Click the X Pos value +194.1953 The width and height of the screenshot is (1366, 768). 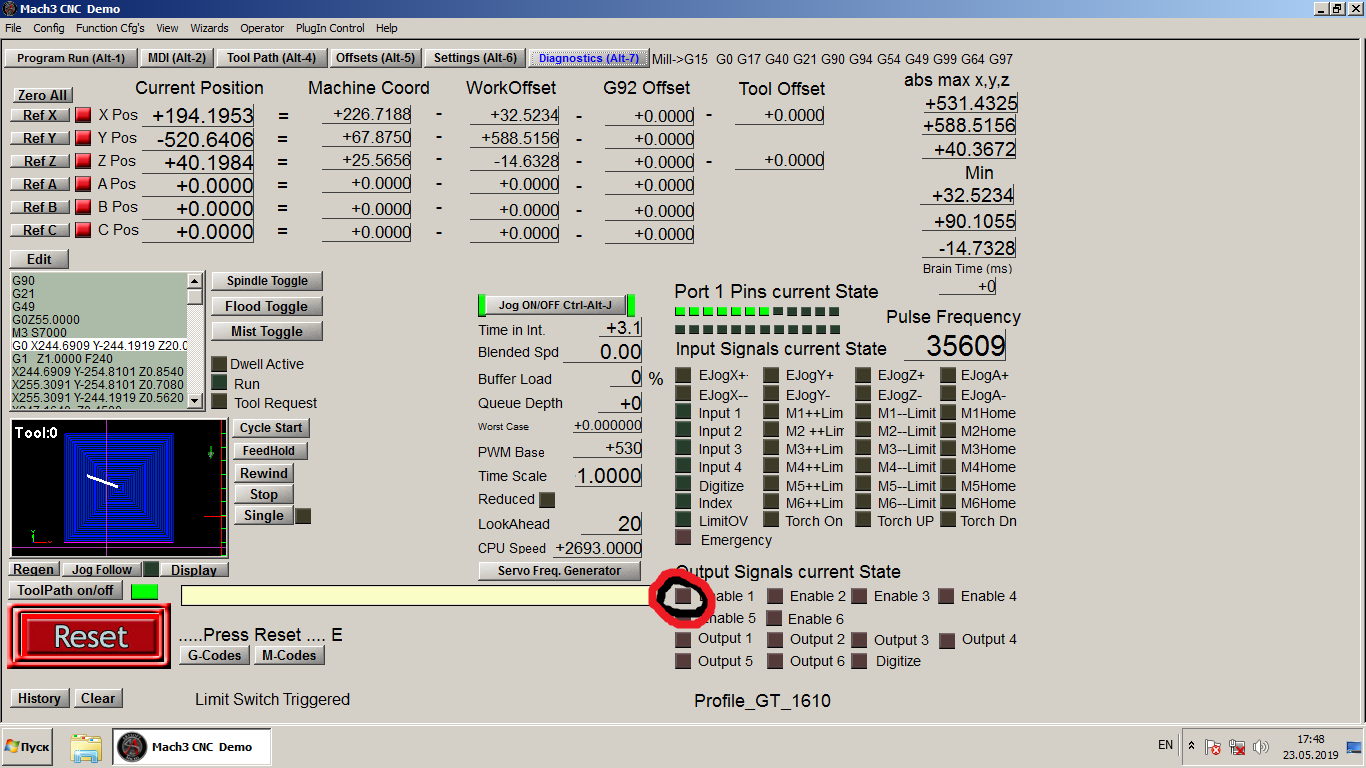pyautogui.click(x=198, y=115)
